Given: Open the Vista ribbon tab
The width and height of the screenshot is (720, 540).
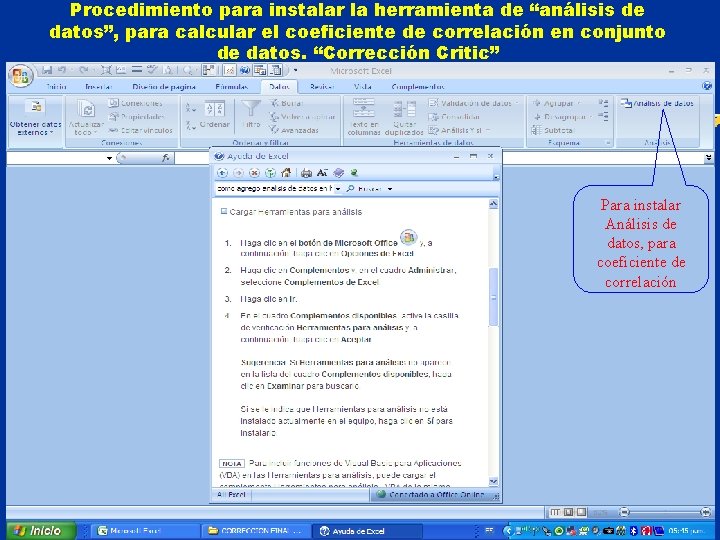Looking at the screenshot, I should coord(362,86).
